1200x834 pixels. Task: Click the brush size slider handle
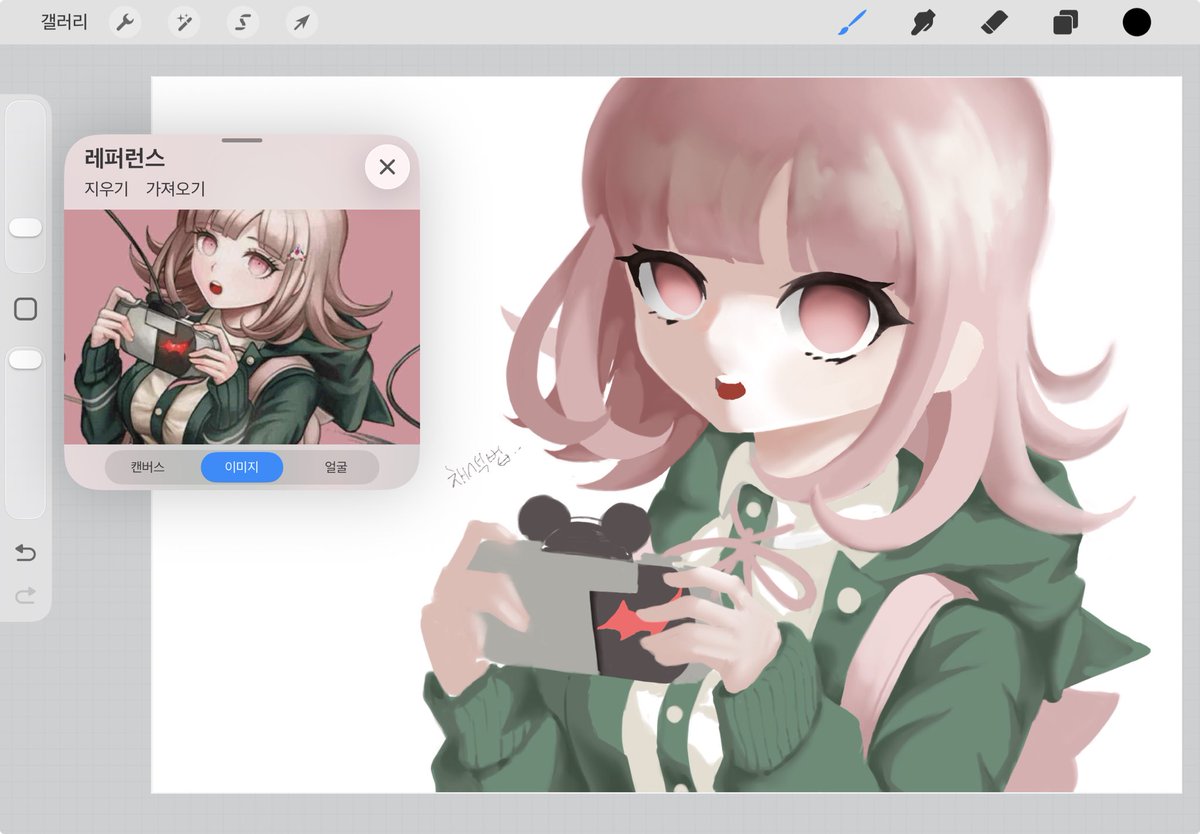tap(26, 228)
